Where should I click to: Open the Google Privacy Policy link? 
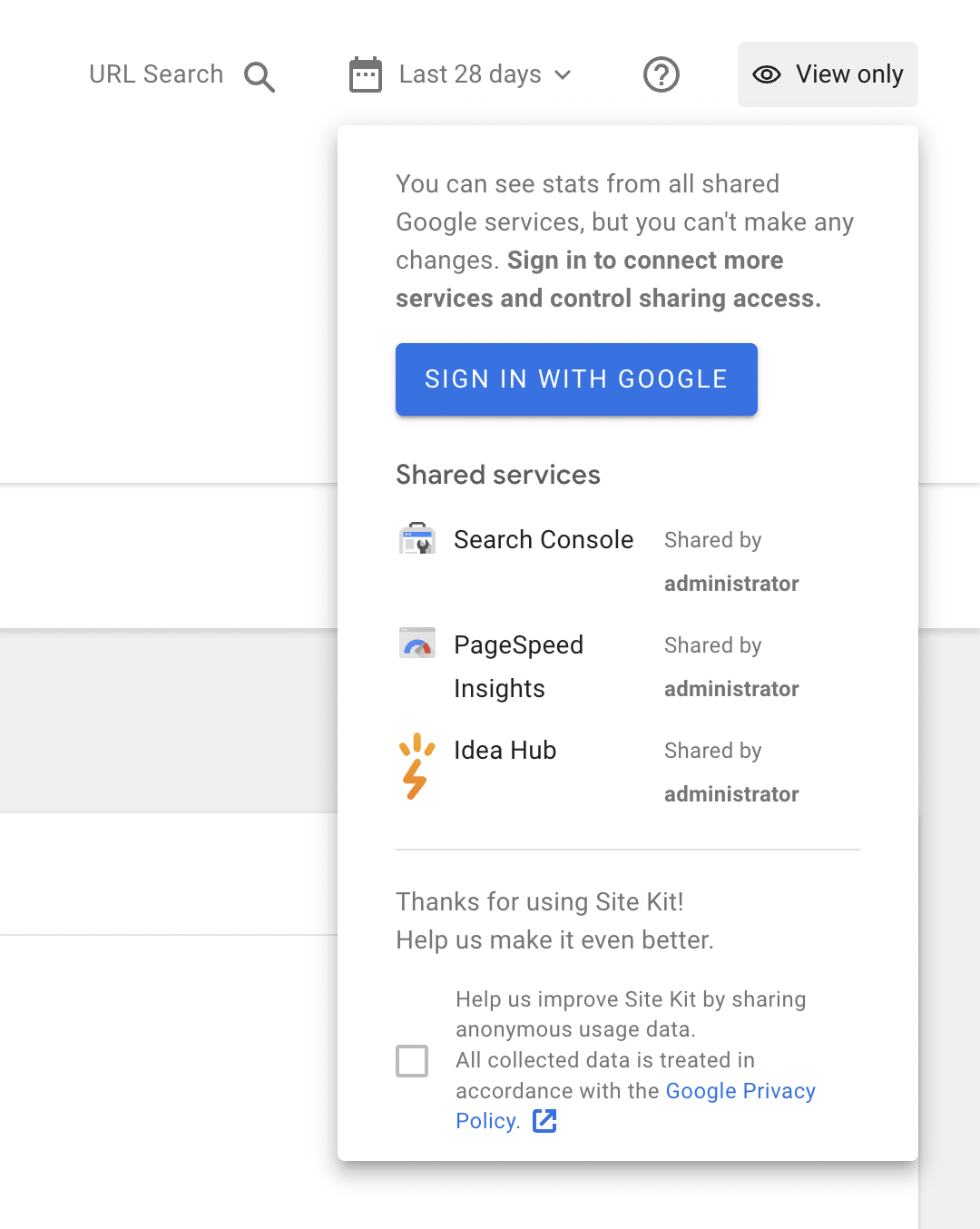point(740,1091)
